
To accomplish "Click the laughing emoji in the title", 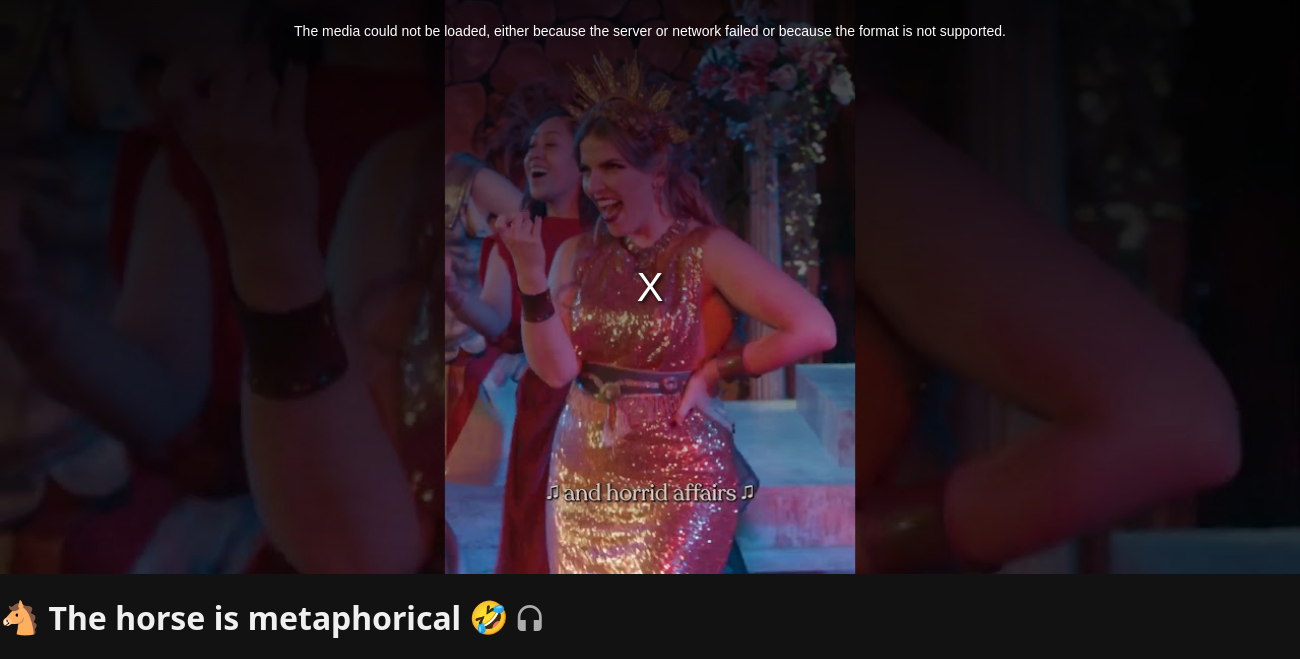I will tap(489, 618).
